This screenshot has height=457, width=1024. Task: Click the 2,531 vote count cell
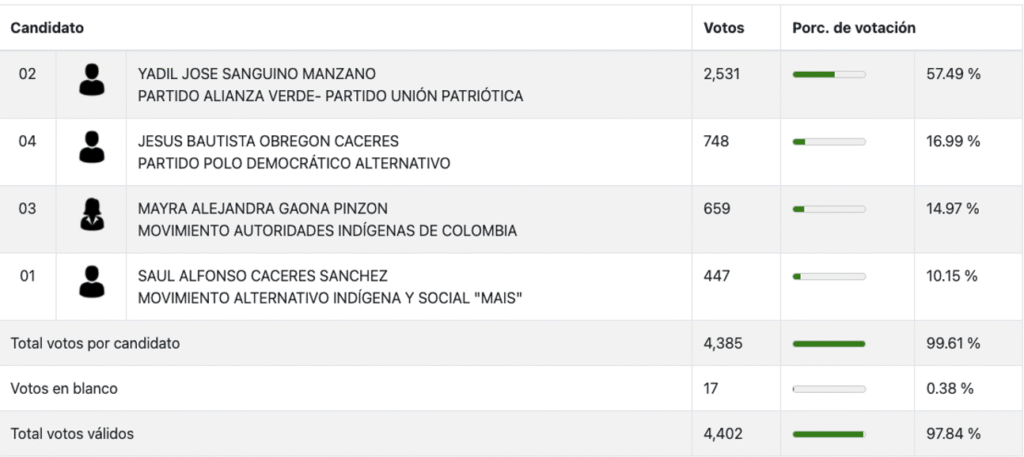pyautogui.click(x=721, y=74)
